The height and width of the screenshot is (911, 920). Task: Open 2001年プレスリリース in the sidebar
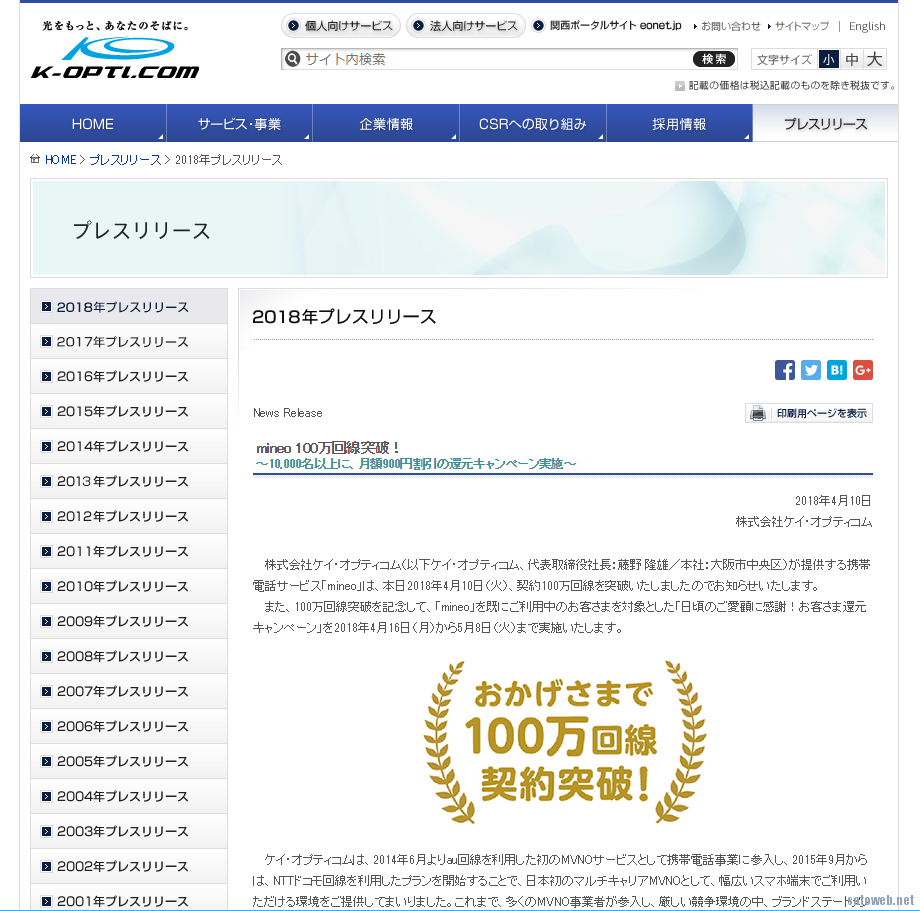129,898
